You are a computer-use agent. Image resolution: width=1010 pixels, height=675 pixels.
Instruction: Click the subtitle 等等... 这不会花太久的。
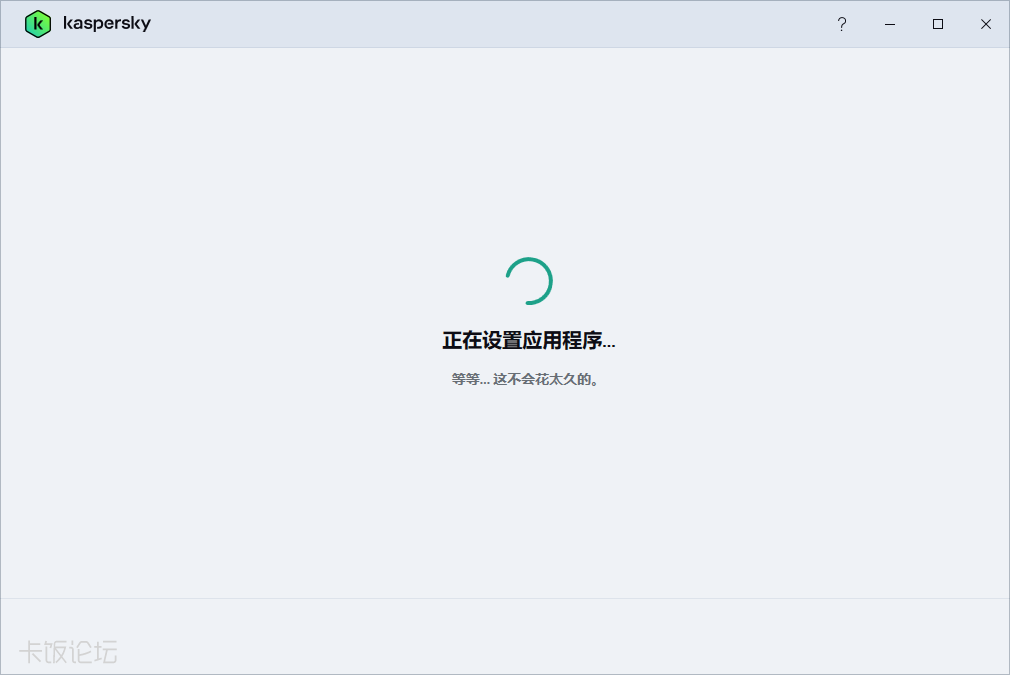point(525,380)
